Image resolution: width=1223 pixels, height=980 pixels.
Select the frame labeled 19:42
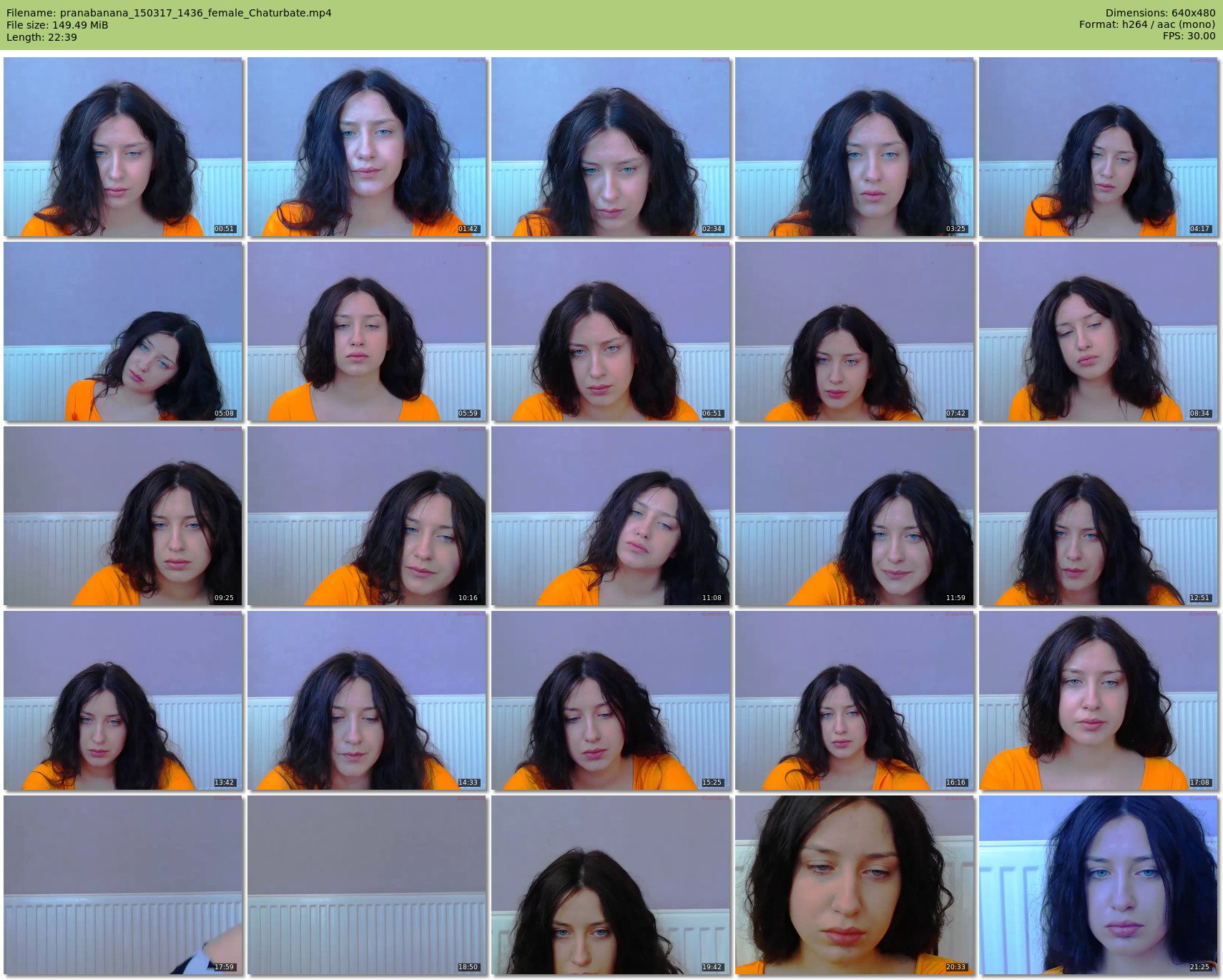611,885
